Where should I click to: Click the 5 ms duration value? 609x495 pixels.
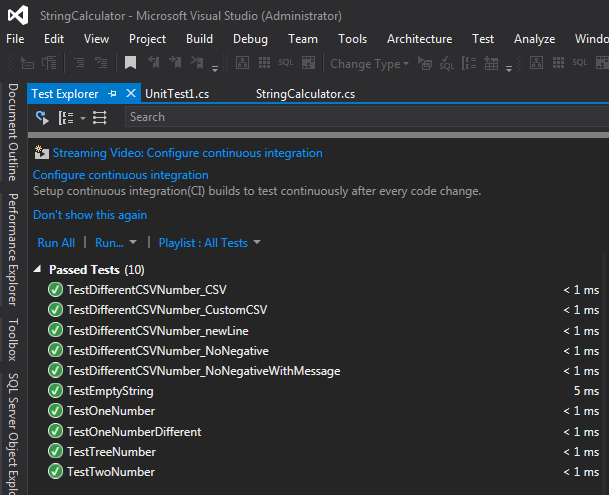[x=586, y=391]
